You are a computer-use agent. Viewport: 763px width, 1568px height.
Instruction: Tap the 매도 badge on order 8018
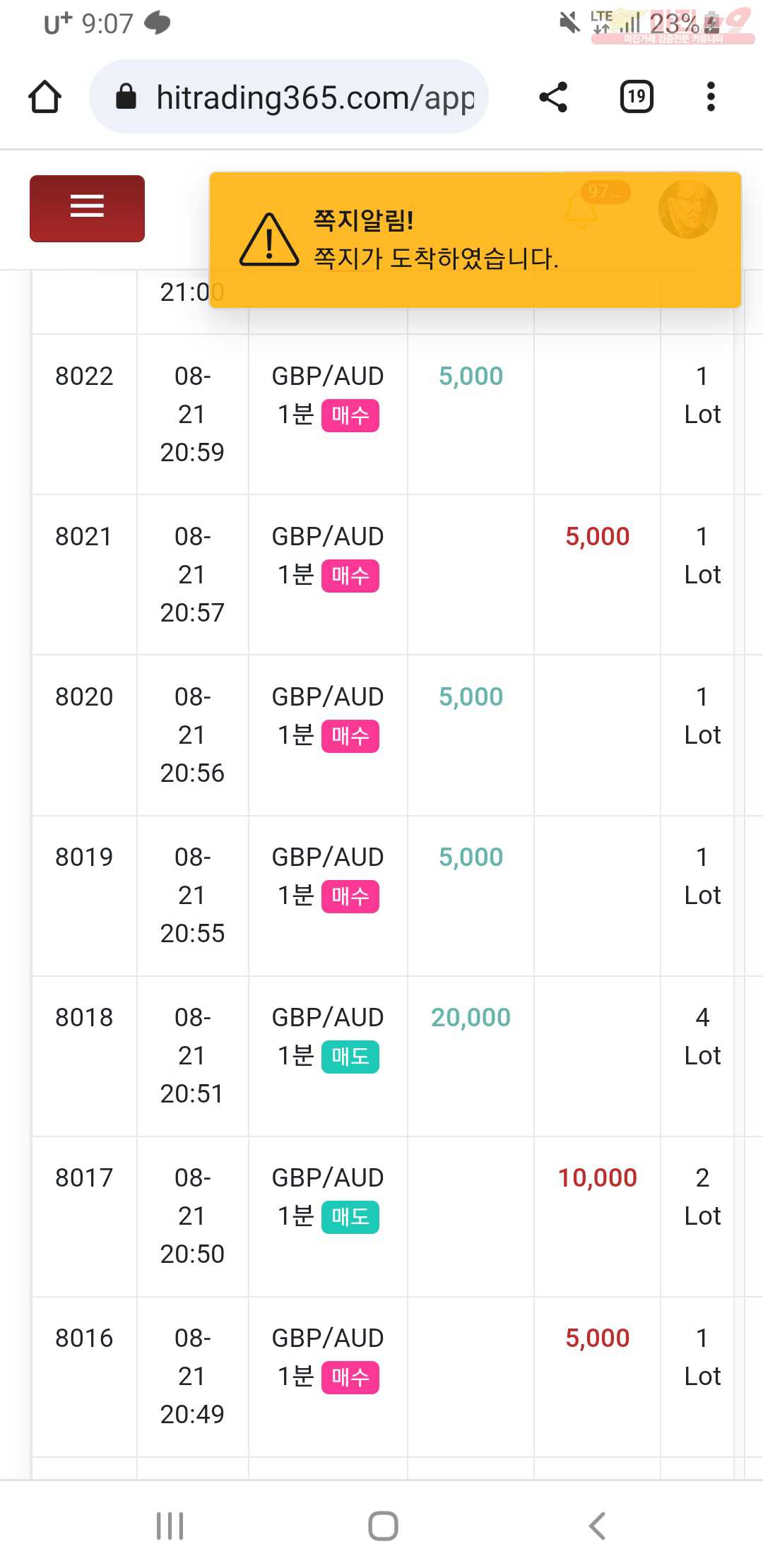[350, 1057]
